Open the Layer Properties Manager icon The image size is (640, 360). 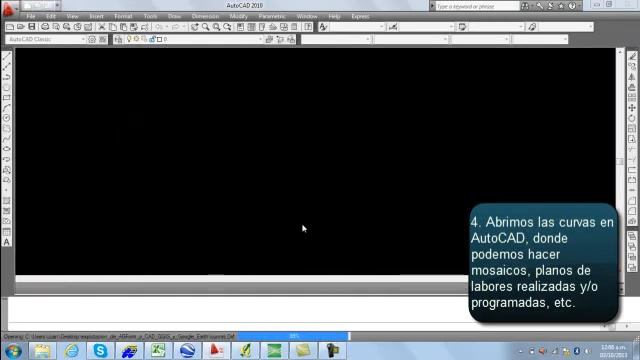(118, 39)
